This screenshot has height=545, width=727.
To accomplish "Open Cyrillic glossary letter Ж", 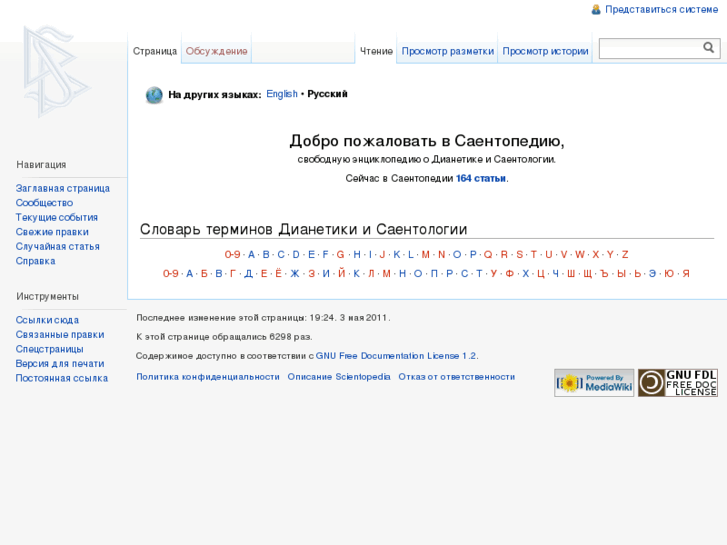I will point(295,274).
